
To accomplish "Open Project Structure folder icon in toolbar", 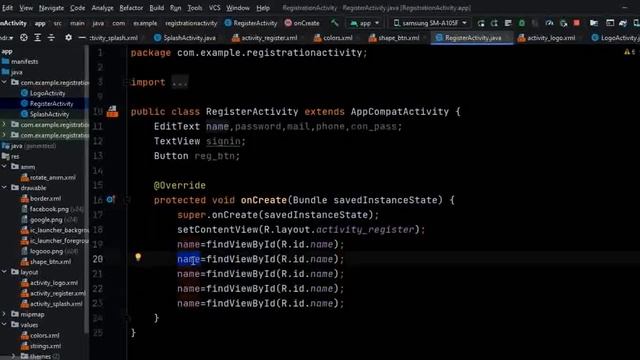I will click(x=594, y=23).
